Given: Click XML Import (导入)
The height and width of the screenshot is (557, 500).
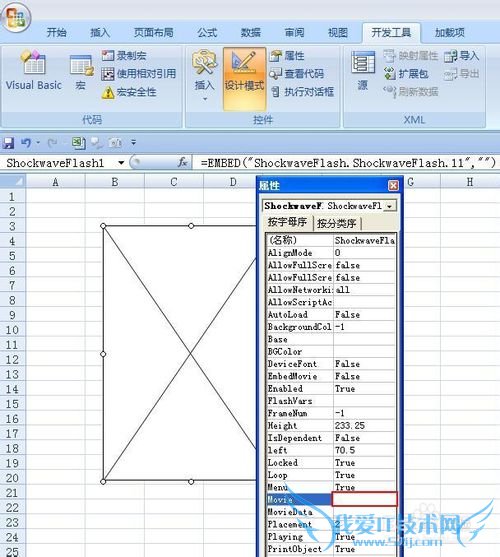Looking at the screenshot, I should pyautogui.click(x=462, y=55).
